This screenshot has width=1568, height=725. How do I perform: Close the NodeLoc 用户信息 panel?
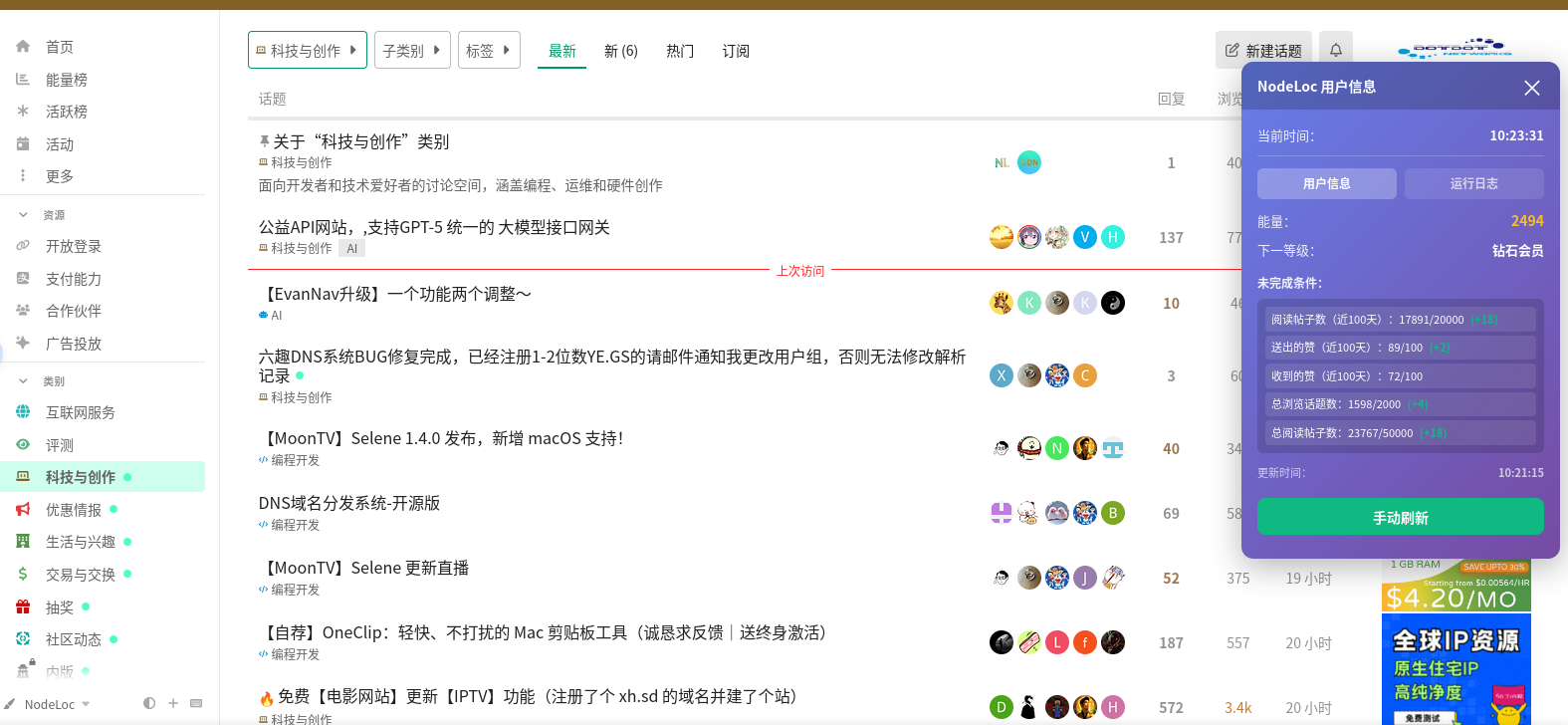click(1531, 88)
